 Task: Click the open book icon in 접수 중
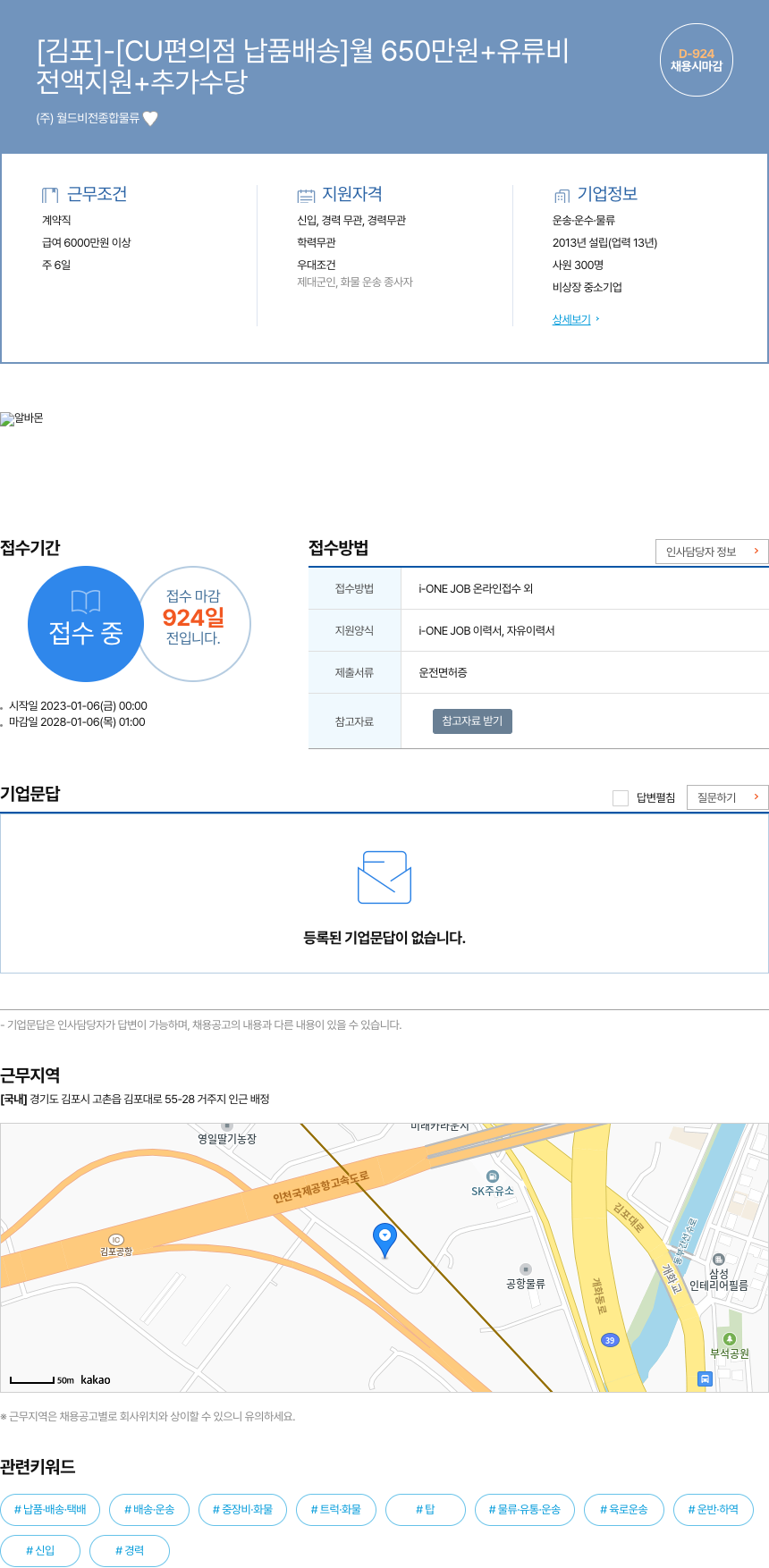(x=86, y=601)
